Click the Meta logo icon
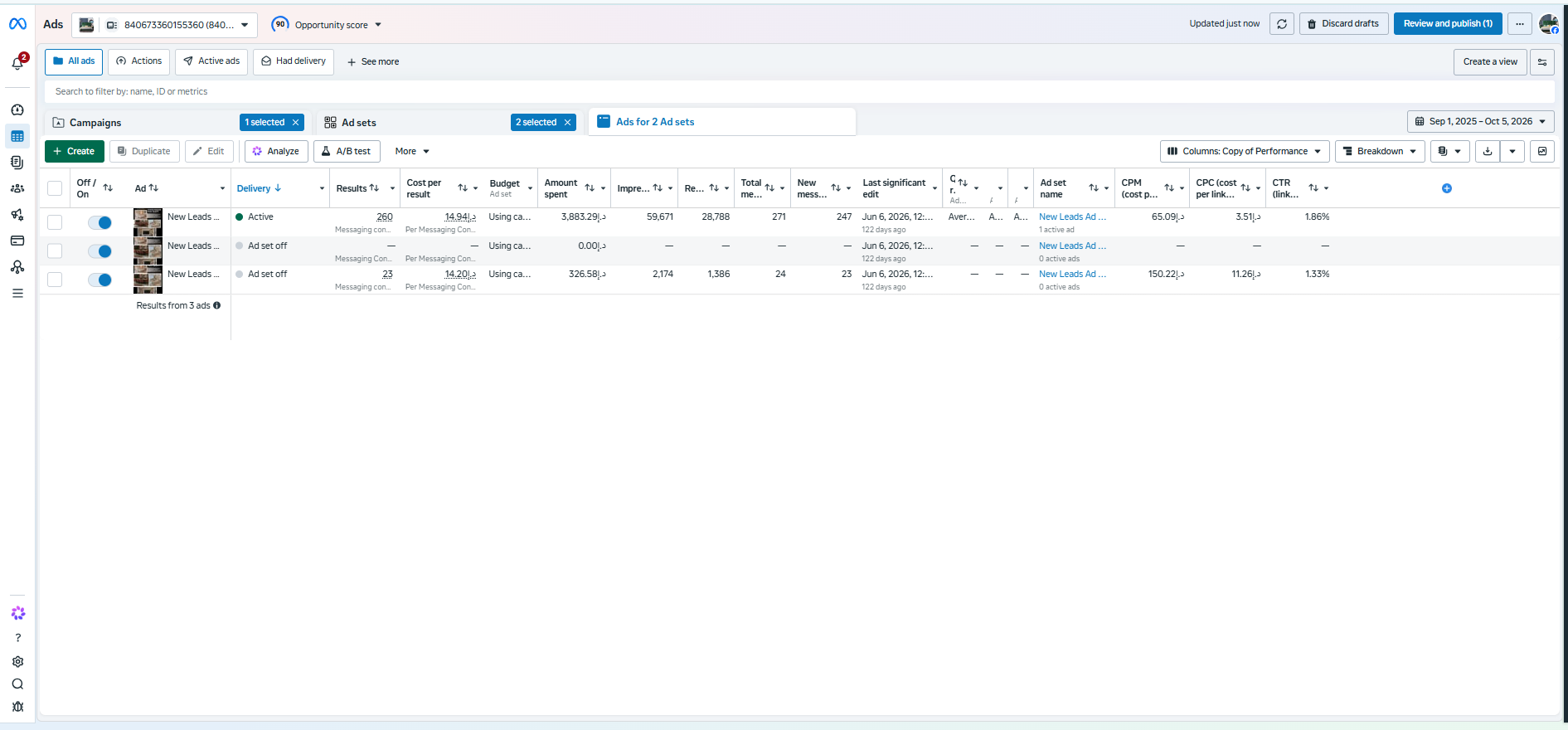This screenshot has height=730, width=1568. pos(17,24)
